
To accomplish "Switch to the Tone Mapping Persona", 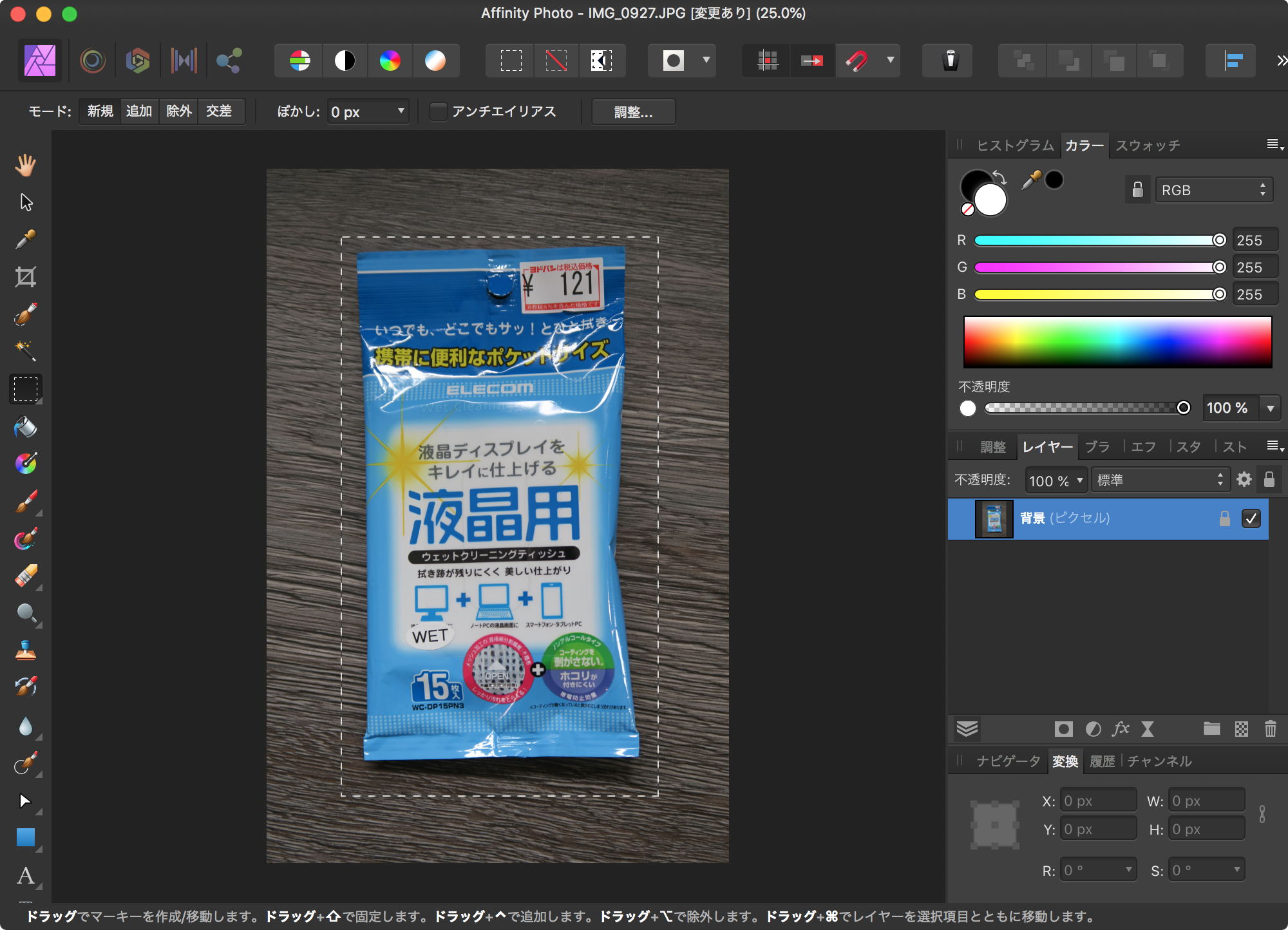I will coord(184,61).
